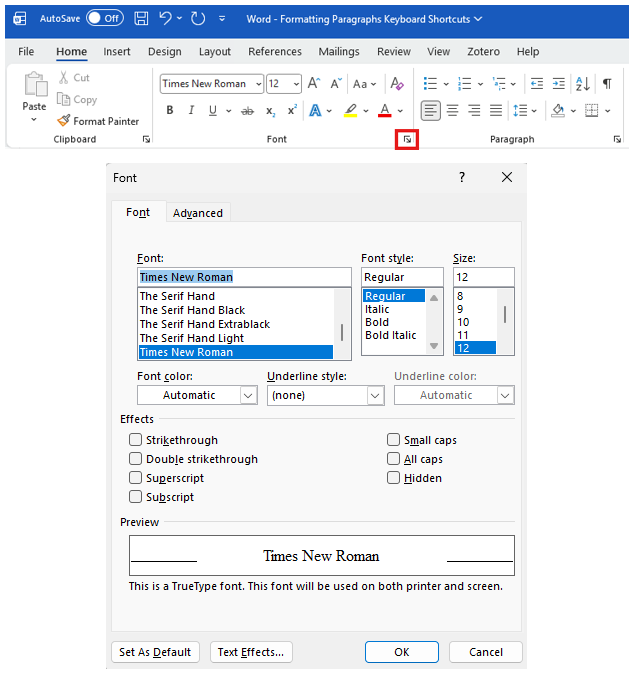Viewport: 634px width, 673px height.
Task: Open the References ribbon tab
Action: [x=275, y=52]
